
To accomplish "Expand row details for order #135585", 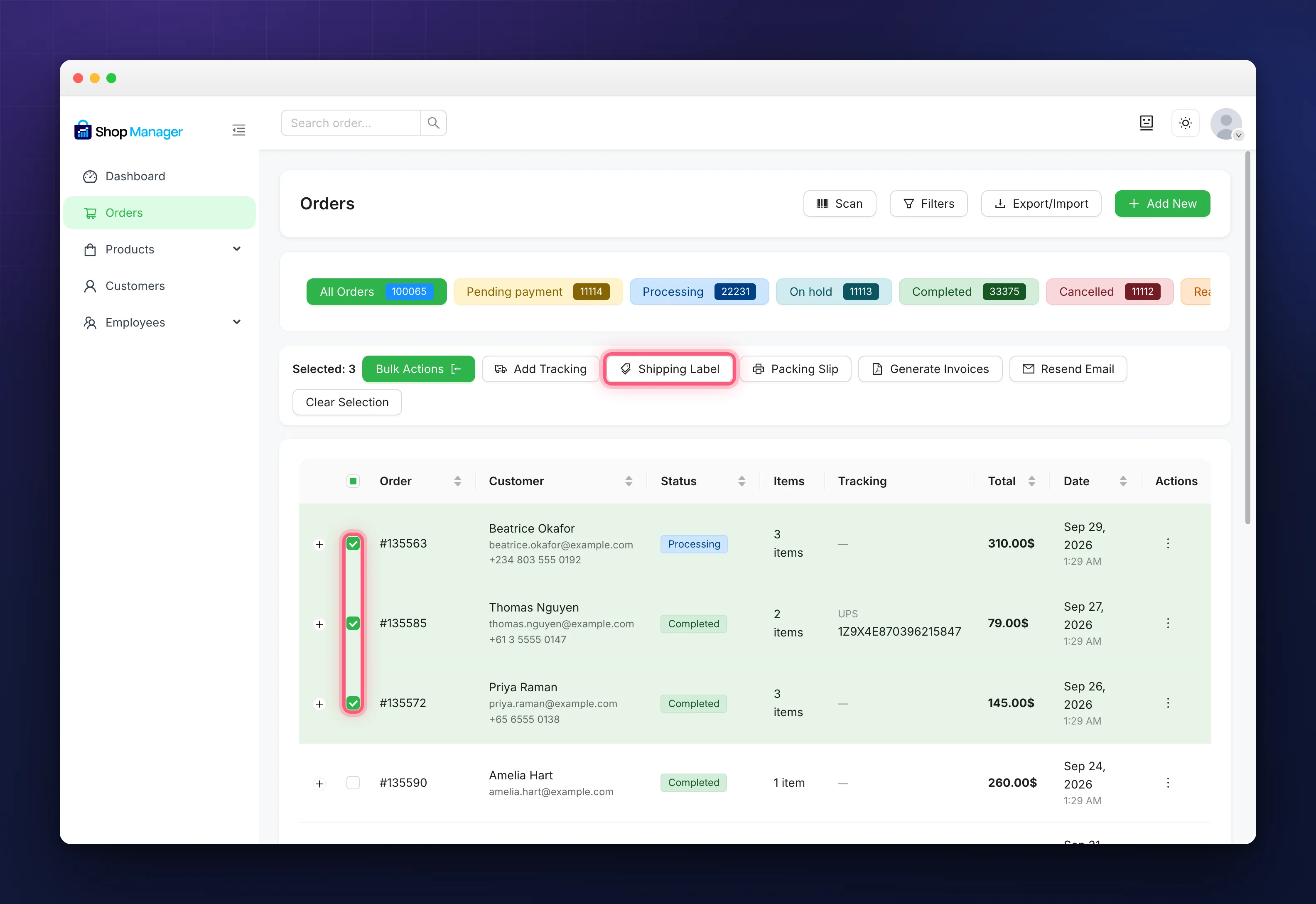I will pos(319,625).
